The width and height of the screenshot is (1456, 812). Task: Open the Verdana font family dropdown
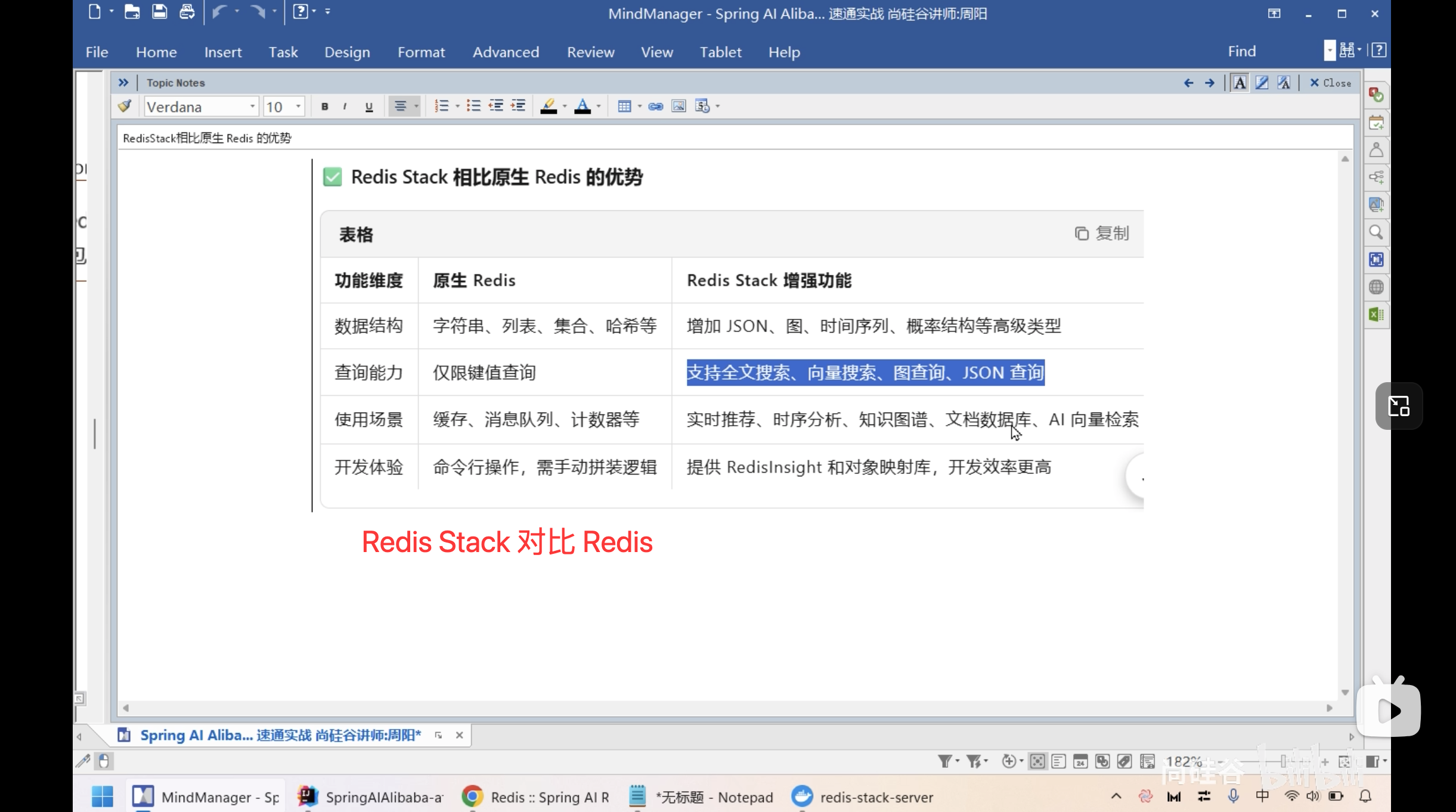click(x=252, y=107)
